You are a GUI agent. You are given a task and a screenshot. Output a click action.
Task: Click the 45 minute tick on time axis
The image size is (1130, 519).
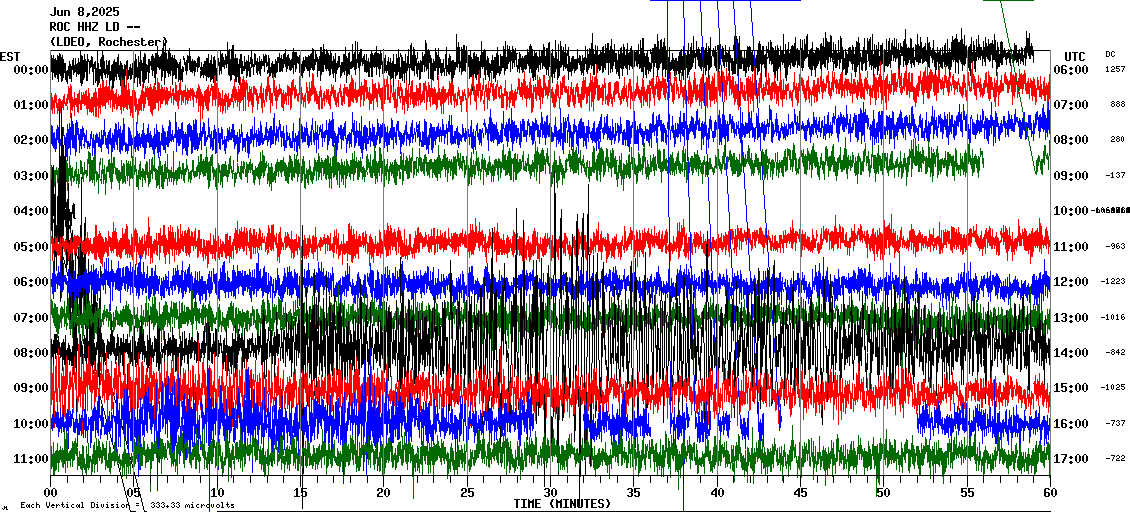click(800, 492)
